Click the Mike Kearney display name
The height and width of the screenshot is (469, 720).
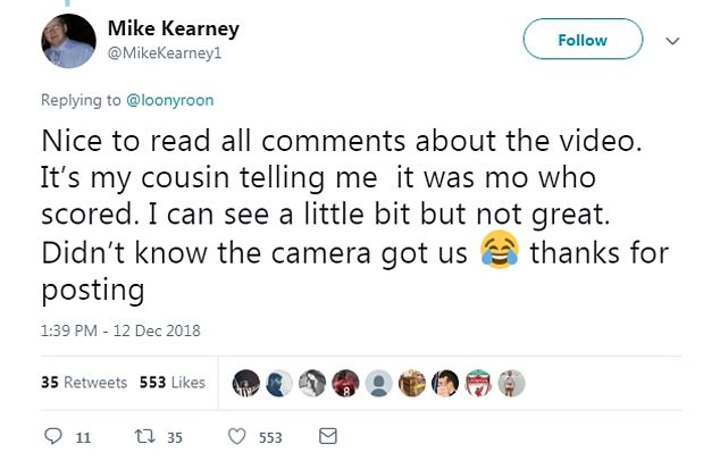tap(173, 28)
